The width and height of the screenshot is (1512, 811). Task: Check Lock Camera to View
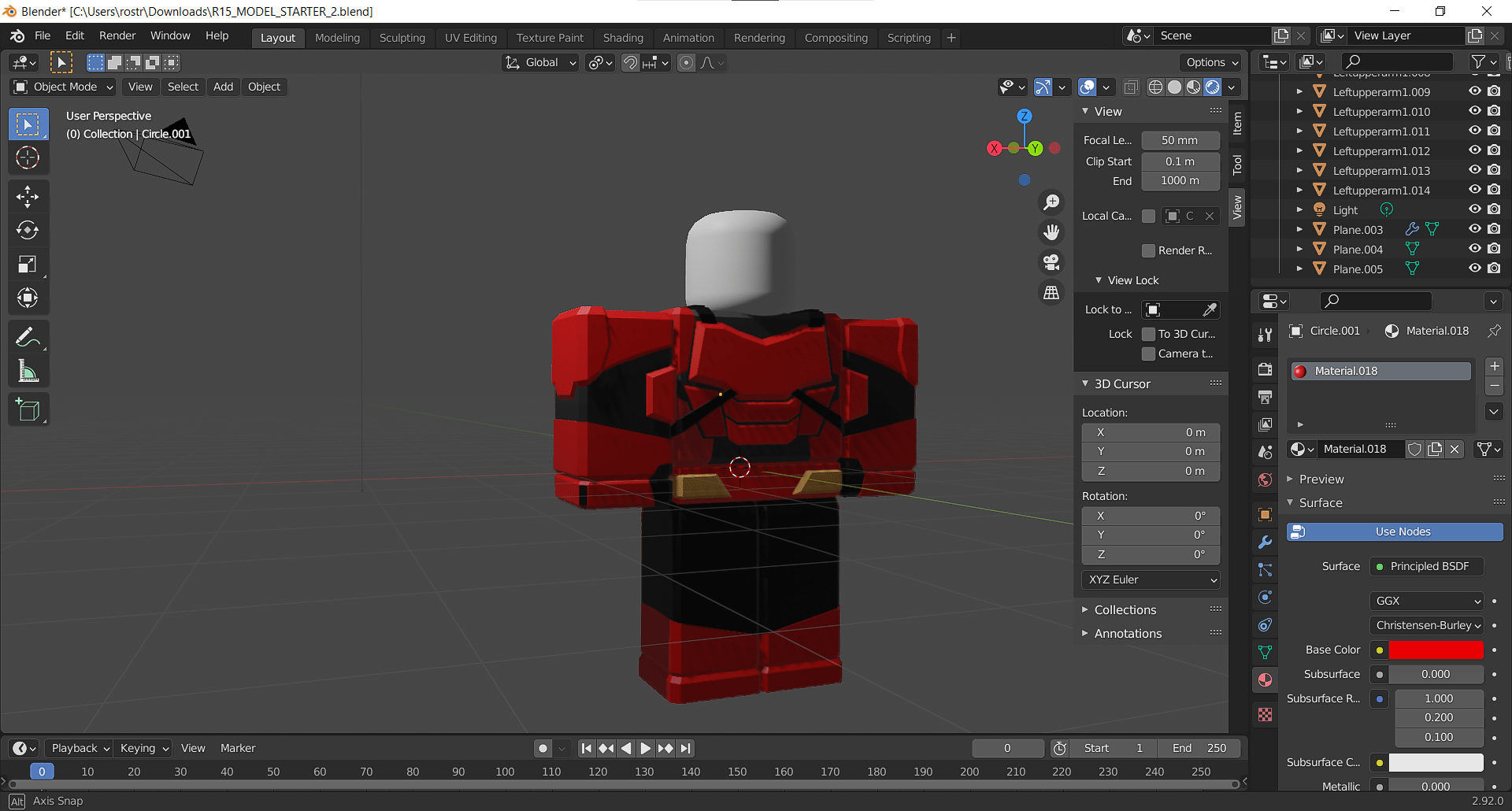[1149, 354]
